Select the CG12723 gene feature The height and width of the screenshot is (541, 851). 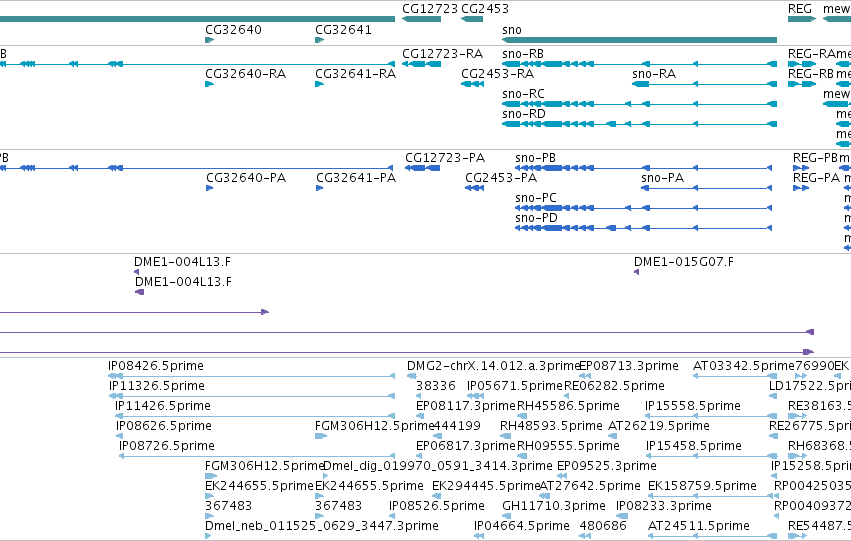coord(421,19)
